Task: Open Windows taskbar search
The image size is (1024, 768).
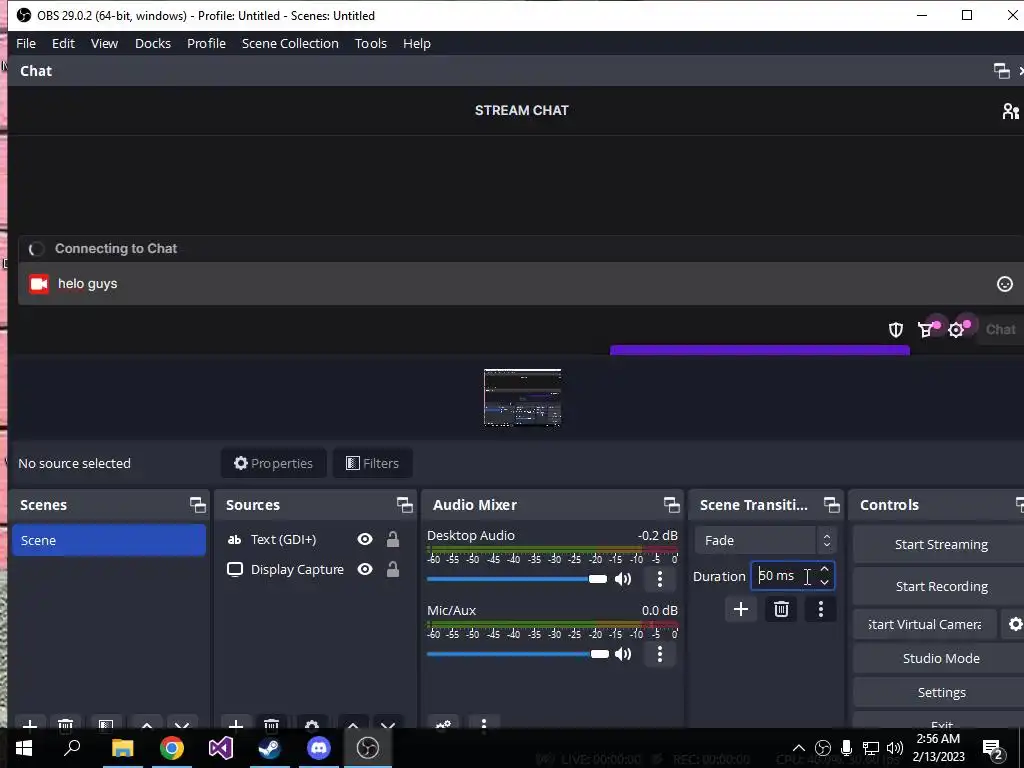Action: point(72,748)
